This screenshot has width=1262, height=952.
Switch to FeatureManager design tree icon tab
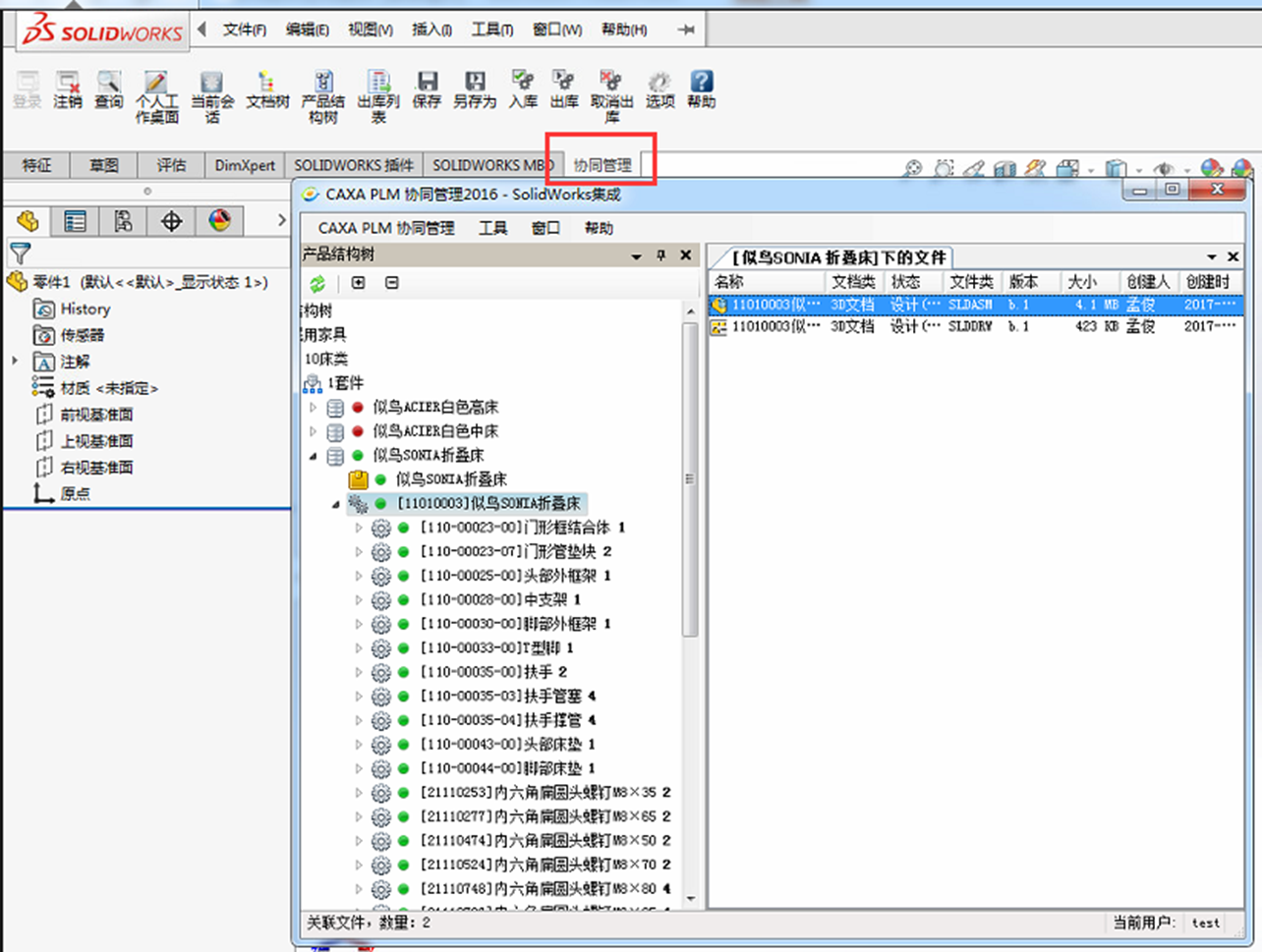click(28, 221)
